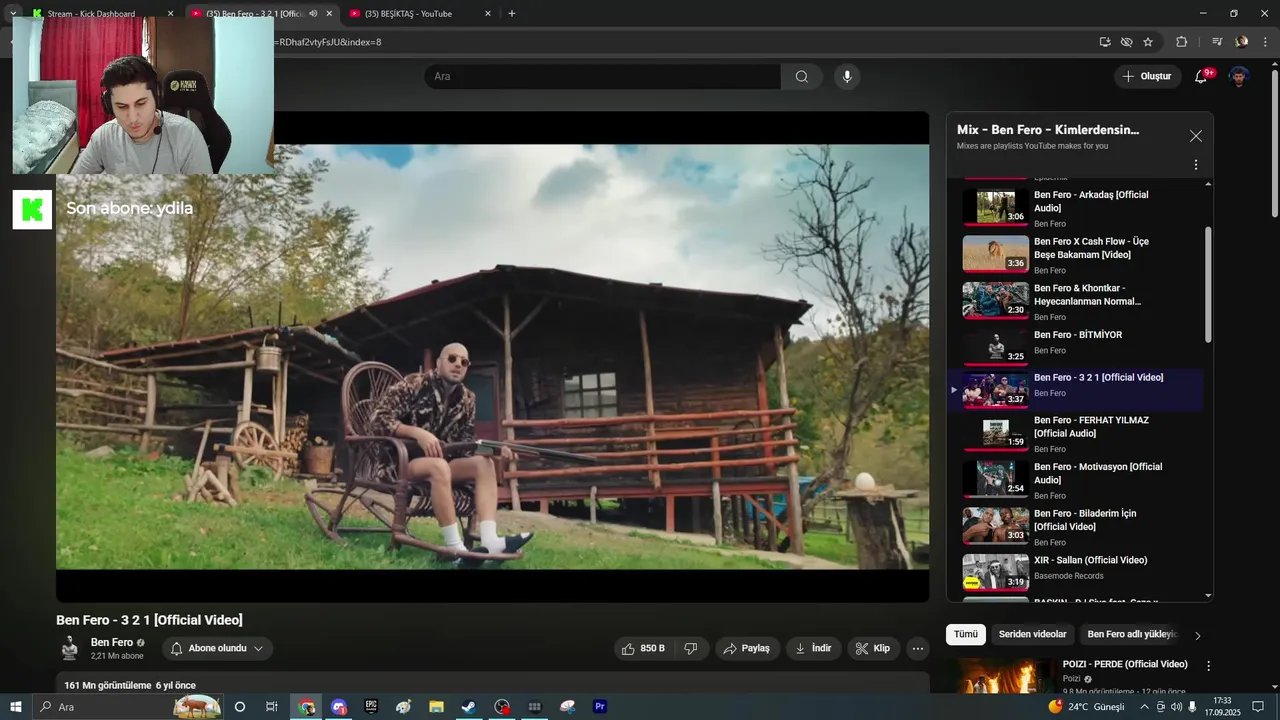Focus the YouTube Ara search field
The image size is (1280, 720).
(602, 77)
